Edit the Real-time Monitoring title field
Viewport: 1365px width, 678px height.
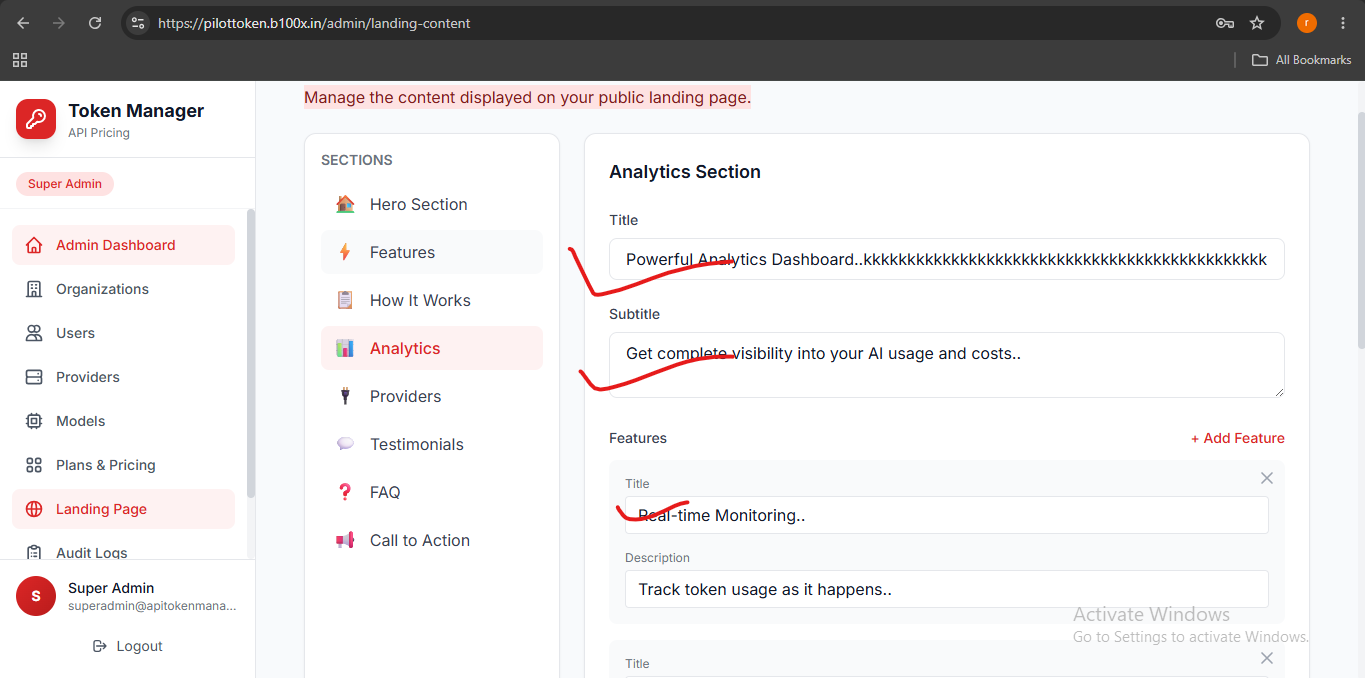click(x=947, y=515)
